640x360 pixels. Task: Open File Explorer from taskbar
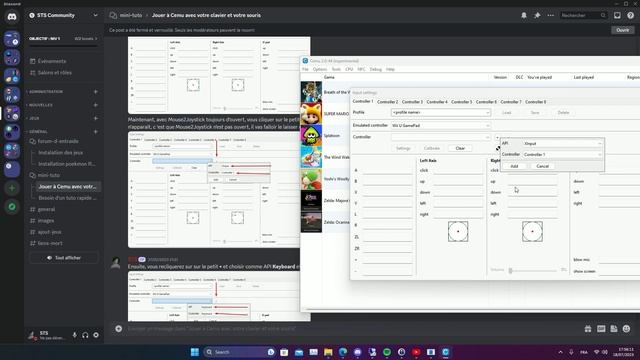(328, 352)
